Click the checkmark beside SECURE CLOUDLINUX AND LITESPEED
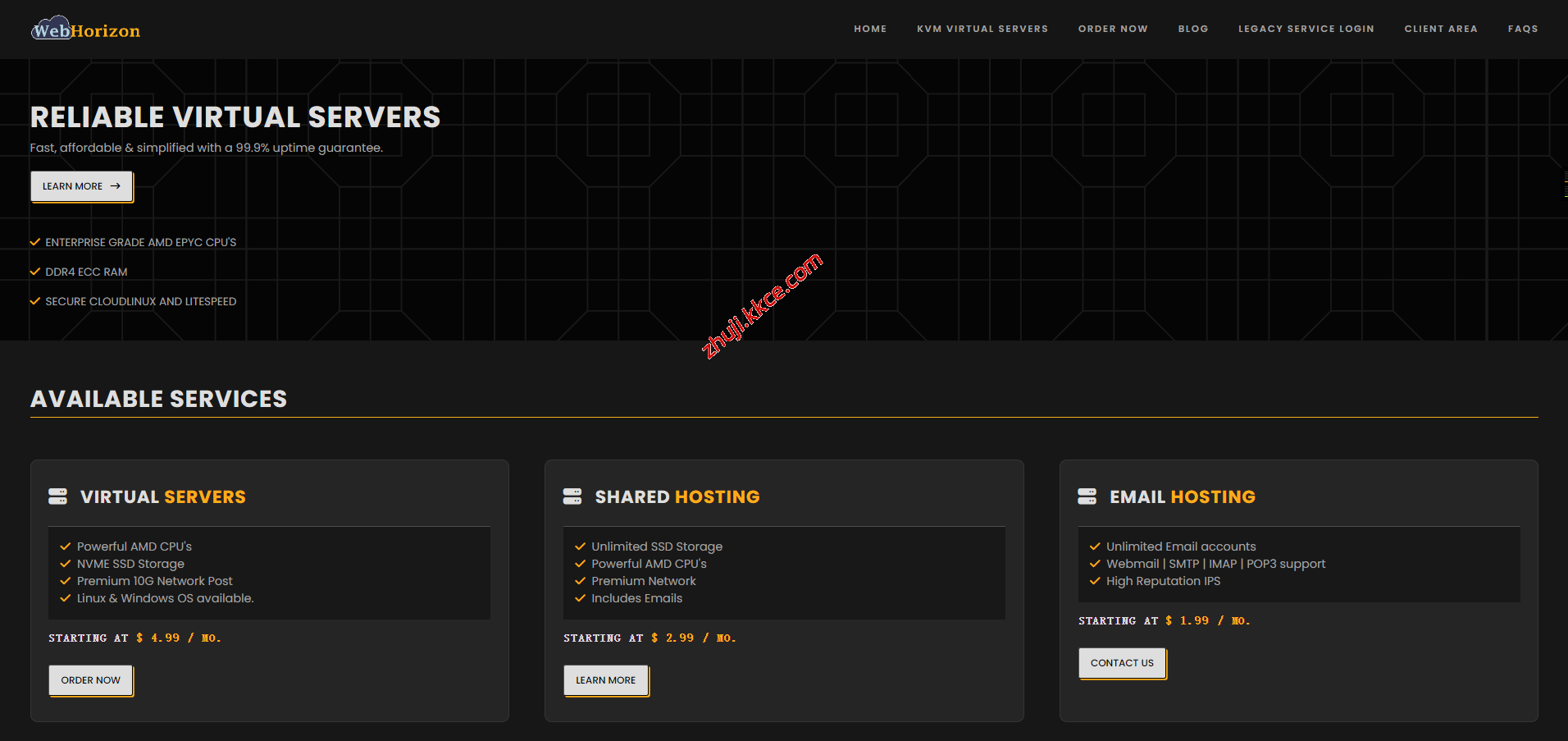The height and width of the screenshot is (741, 1568). (34, 300)
